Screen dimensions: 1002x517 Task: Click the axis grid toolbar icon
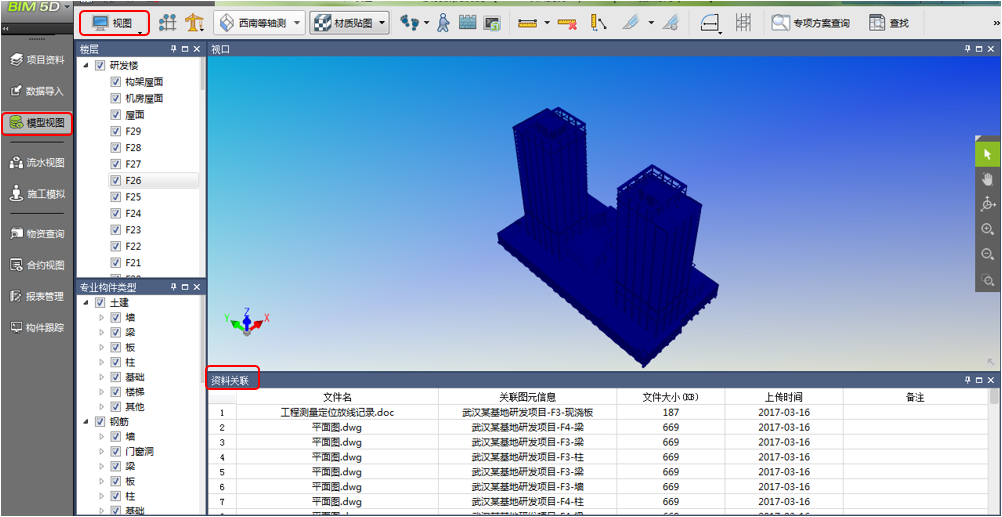pyautogui.click(x=167, y=23)
